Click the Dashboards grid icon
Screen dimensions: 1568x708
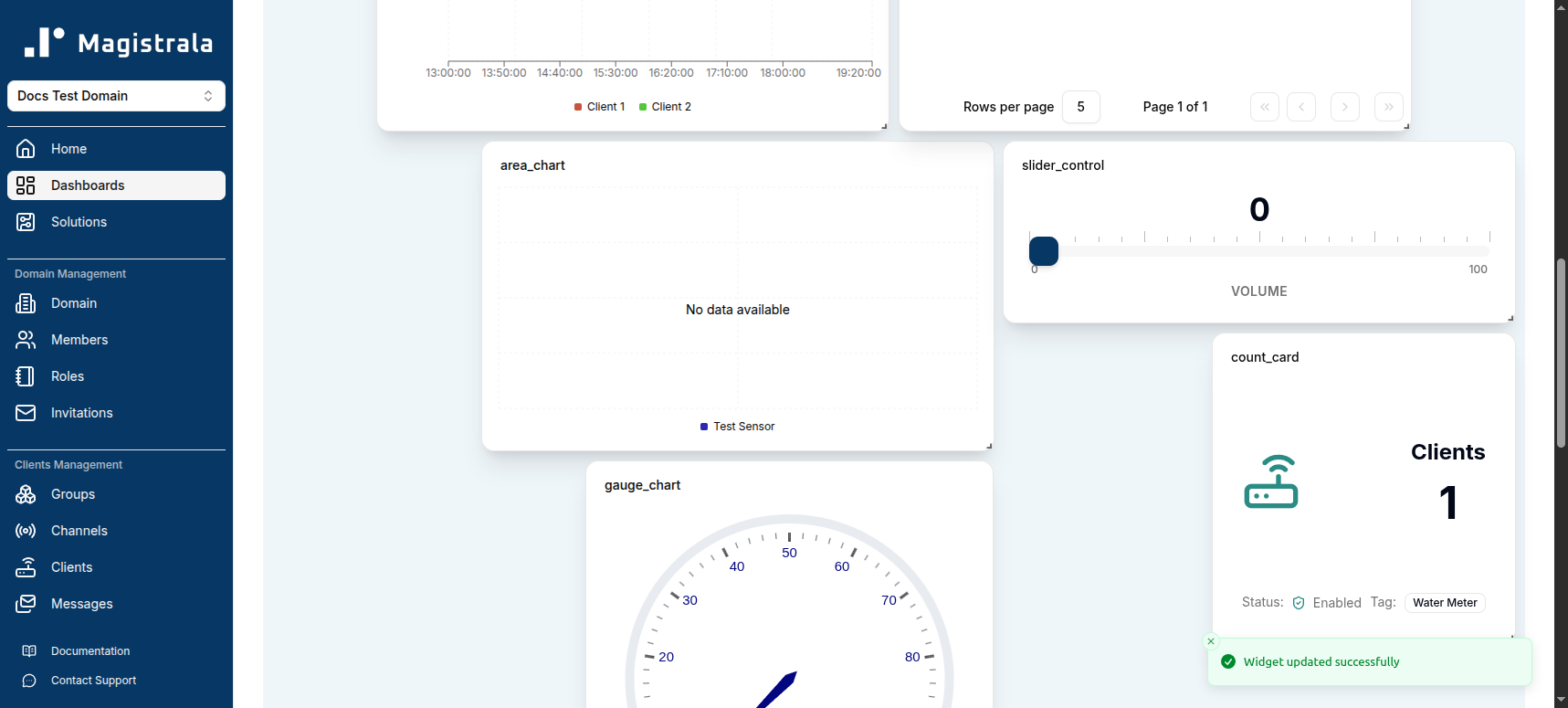tap(26, 185)
